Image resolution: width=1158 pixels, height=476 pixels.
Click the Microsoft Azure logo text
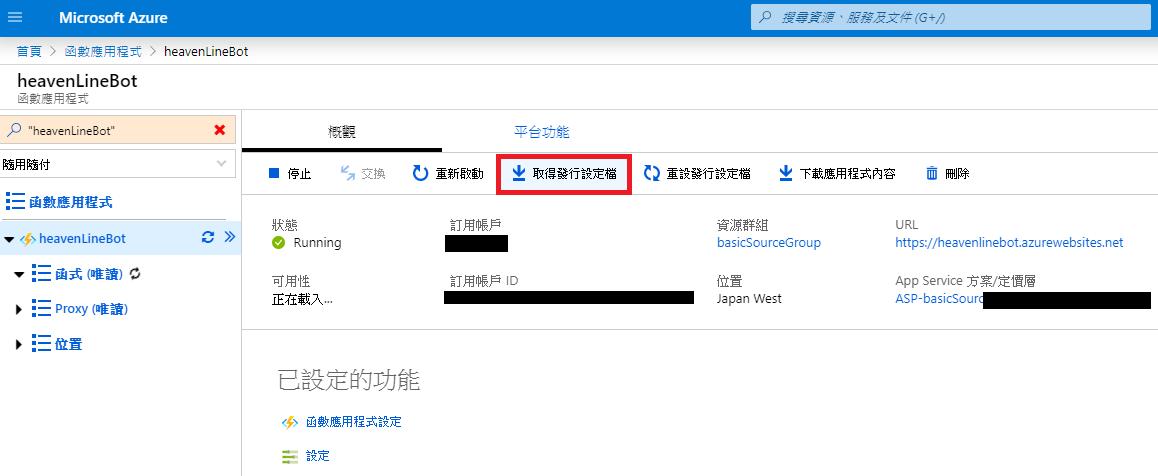pyautogui.click(x=113, y=17)
